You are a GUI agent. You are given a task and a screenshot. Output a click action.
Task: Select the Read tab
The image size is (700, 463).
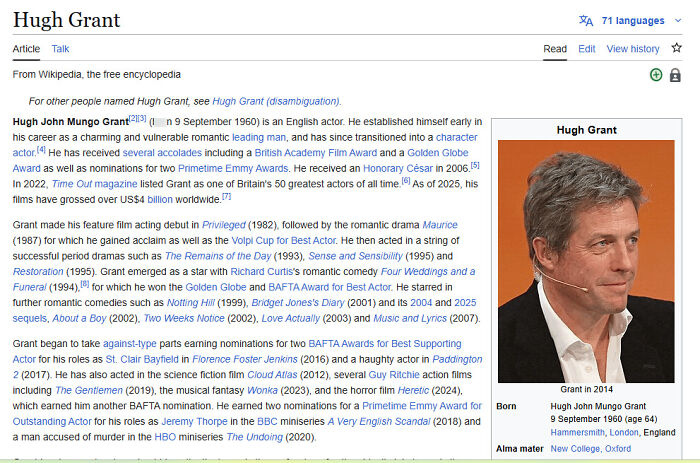click(x=555, y=48)
